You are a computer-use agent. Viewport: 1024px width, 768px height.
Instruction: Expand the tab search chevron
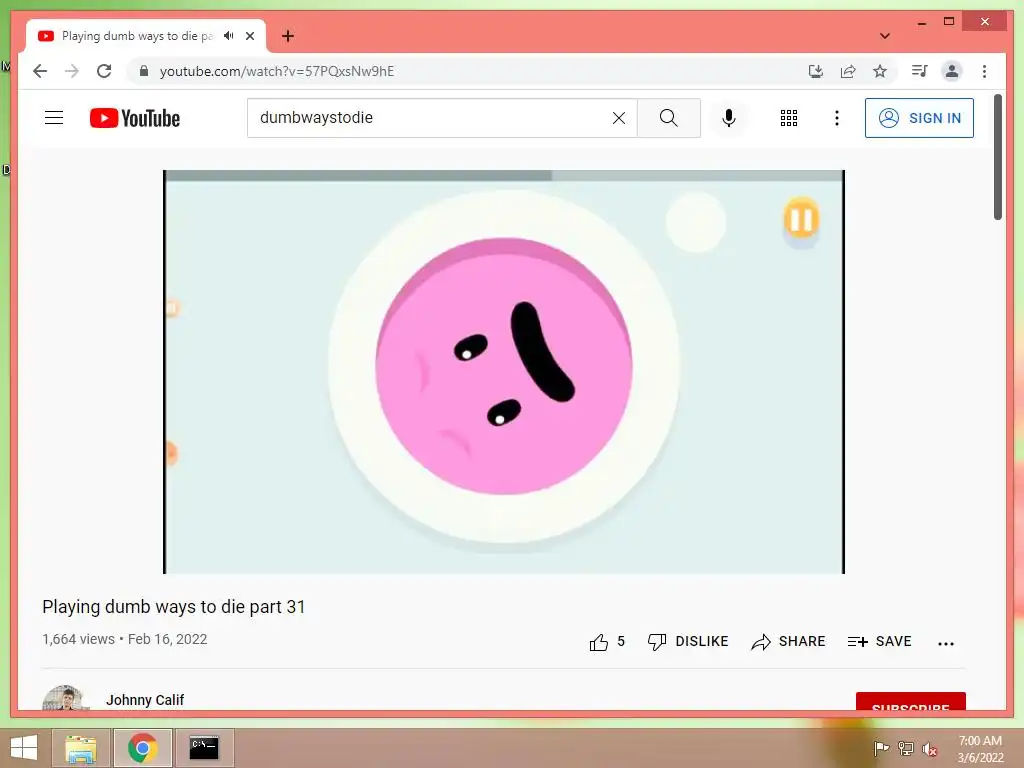point(885,36)
